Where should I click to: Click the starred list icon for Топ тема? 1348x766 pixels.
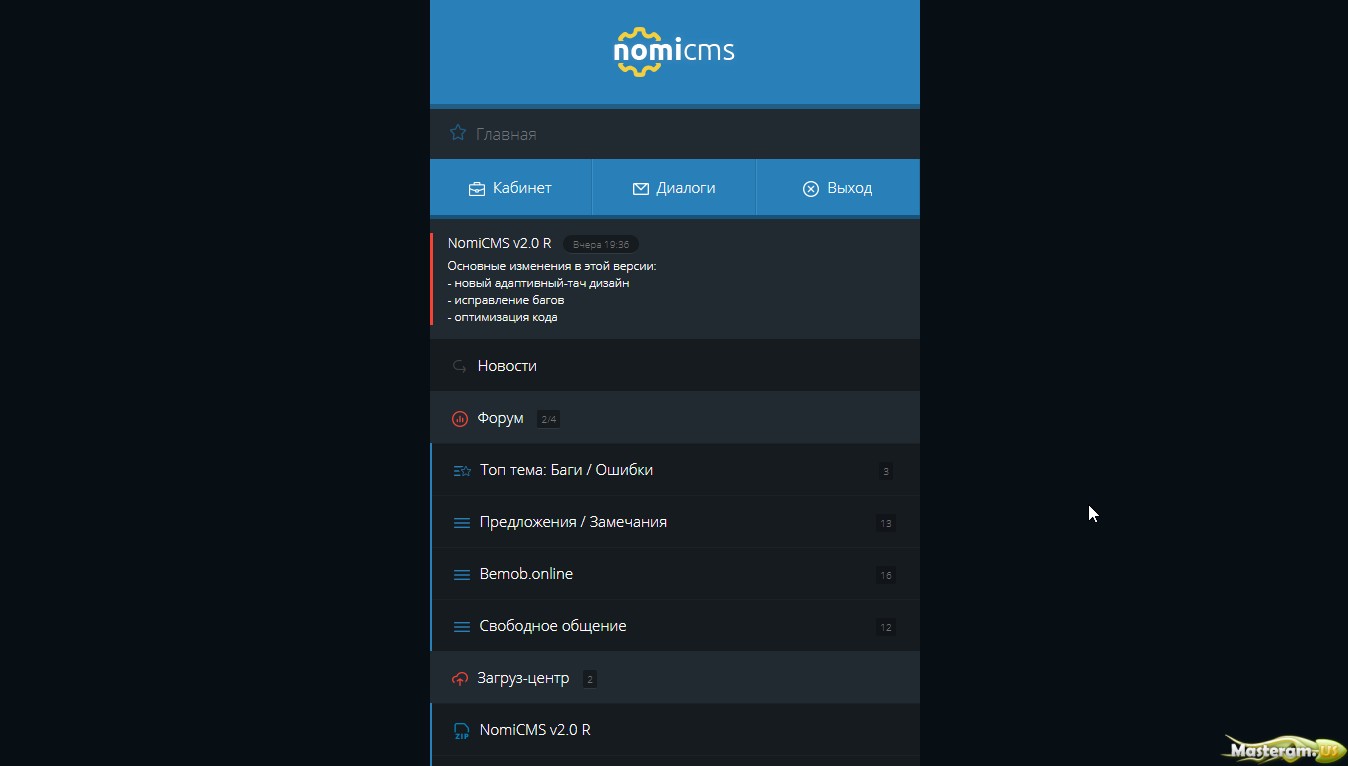pos(462,471)
